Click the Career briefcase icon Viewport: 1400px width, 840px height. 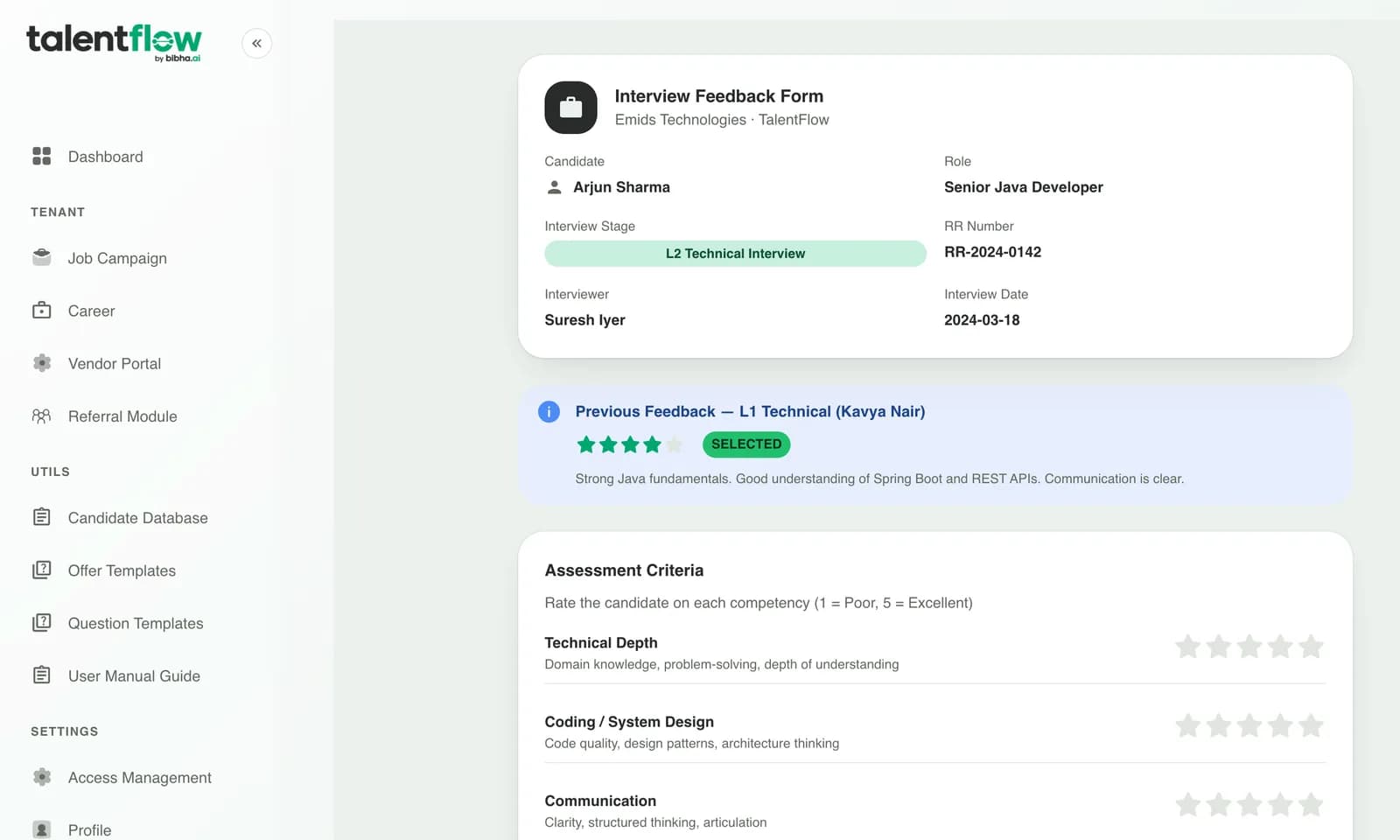click(x=41, y=311)
